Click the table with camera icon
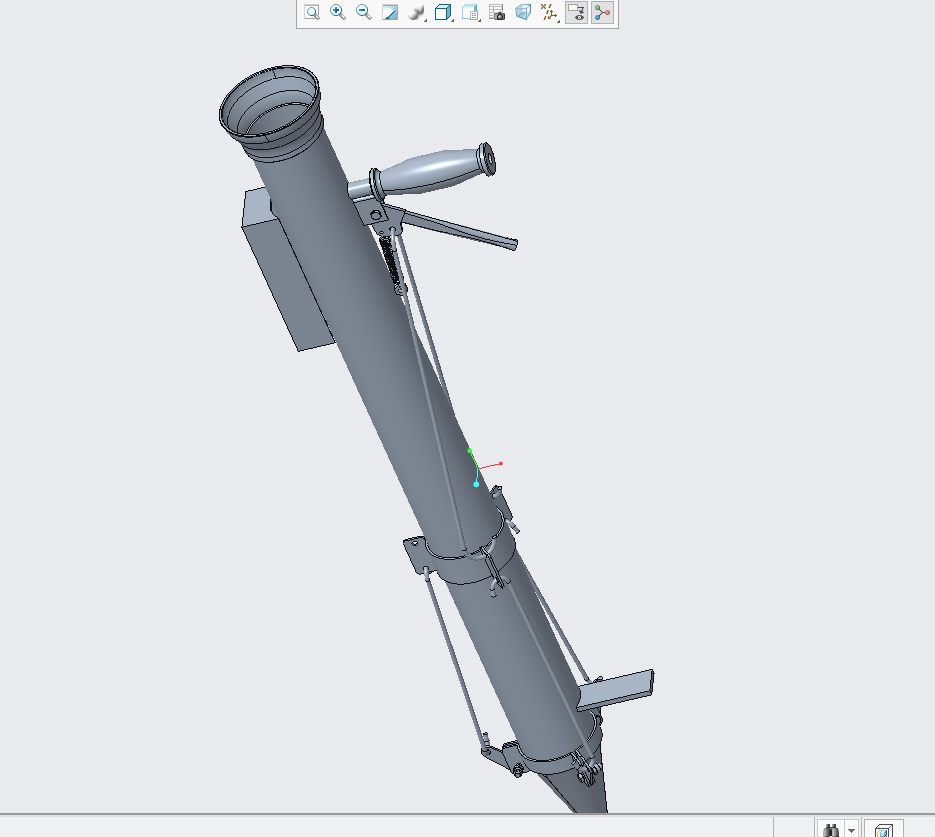 click(x=497, y=13)
